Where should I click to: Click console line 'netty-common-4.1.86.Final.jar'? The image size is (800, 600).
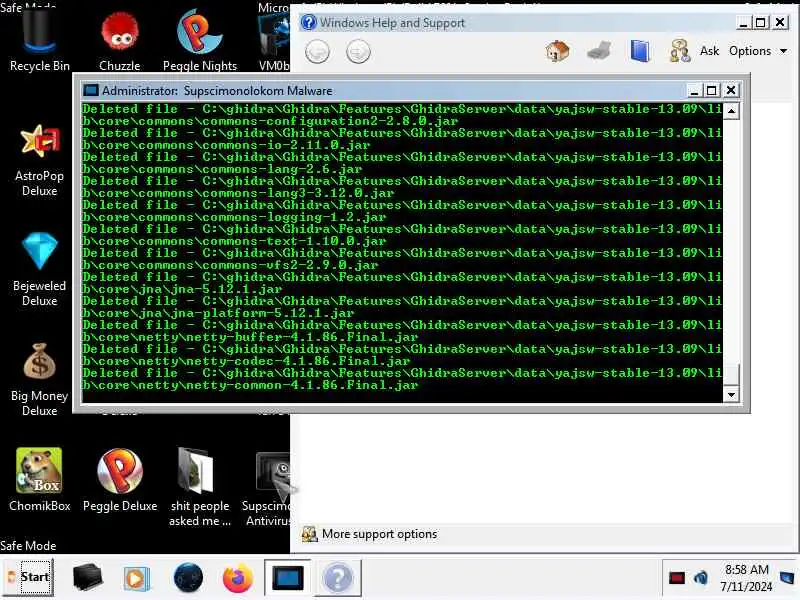click(x=250, y=385)
